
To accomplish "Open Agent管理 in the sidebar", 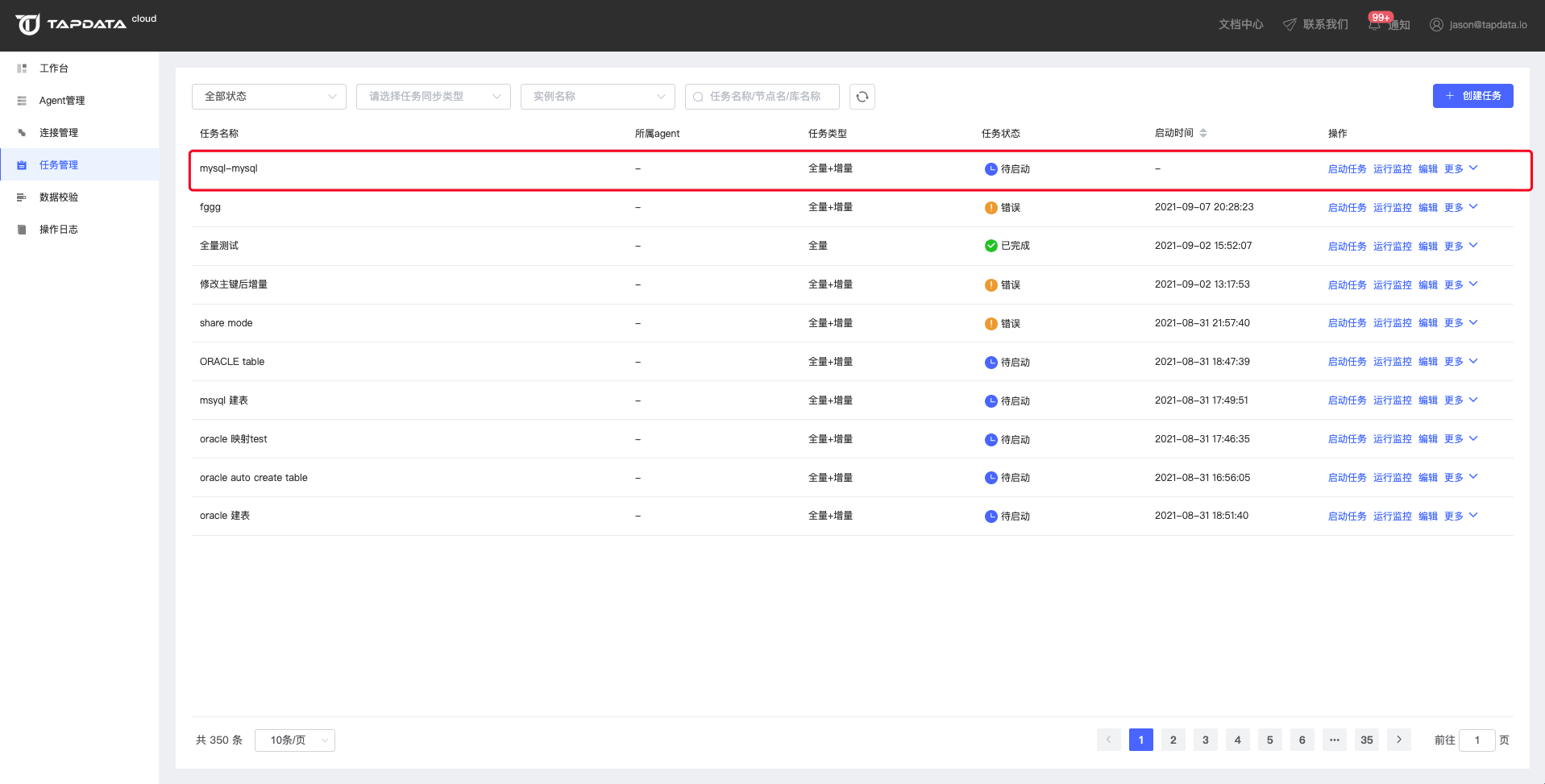I will pos(62,101).
